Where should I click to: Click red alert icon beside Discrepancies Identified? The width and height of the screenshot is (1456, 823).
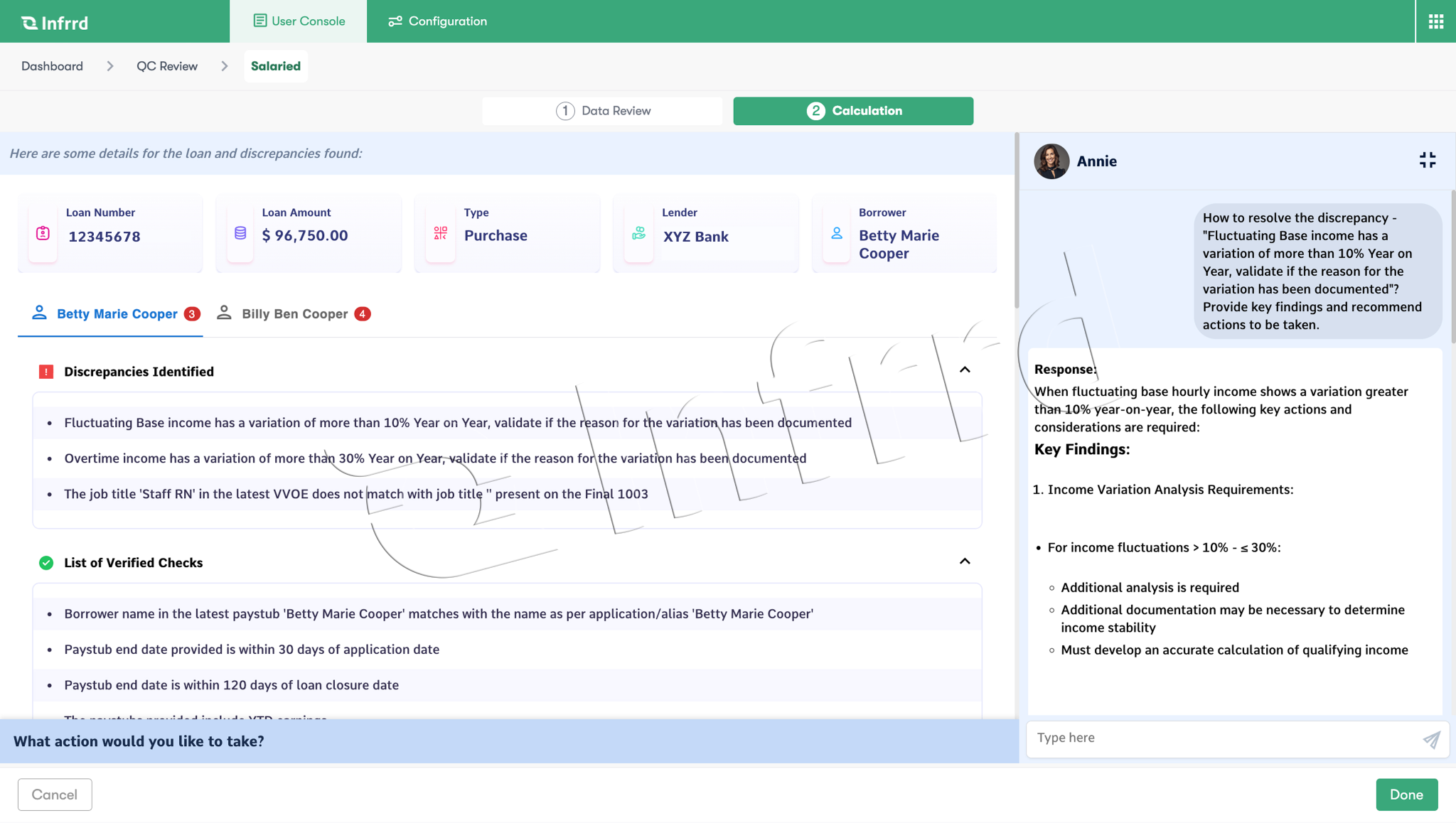[46, 372]
